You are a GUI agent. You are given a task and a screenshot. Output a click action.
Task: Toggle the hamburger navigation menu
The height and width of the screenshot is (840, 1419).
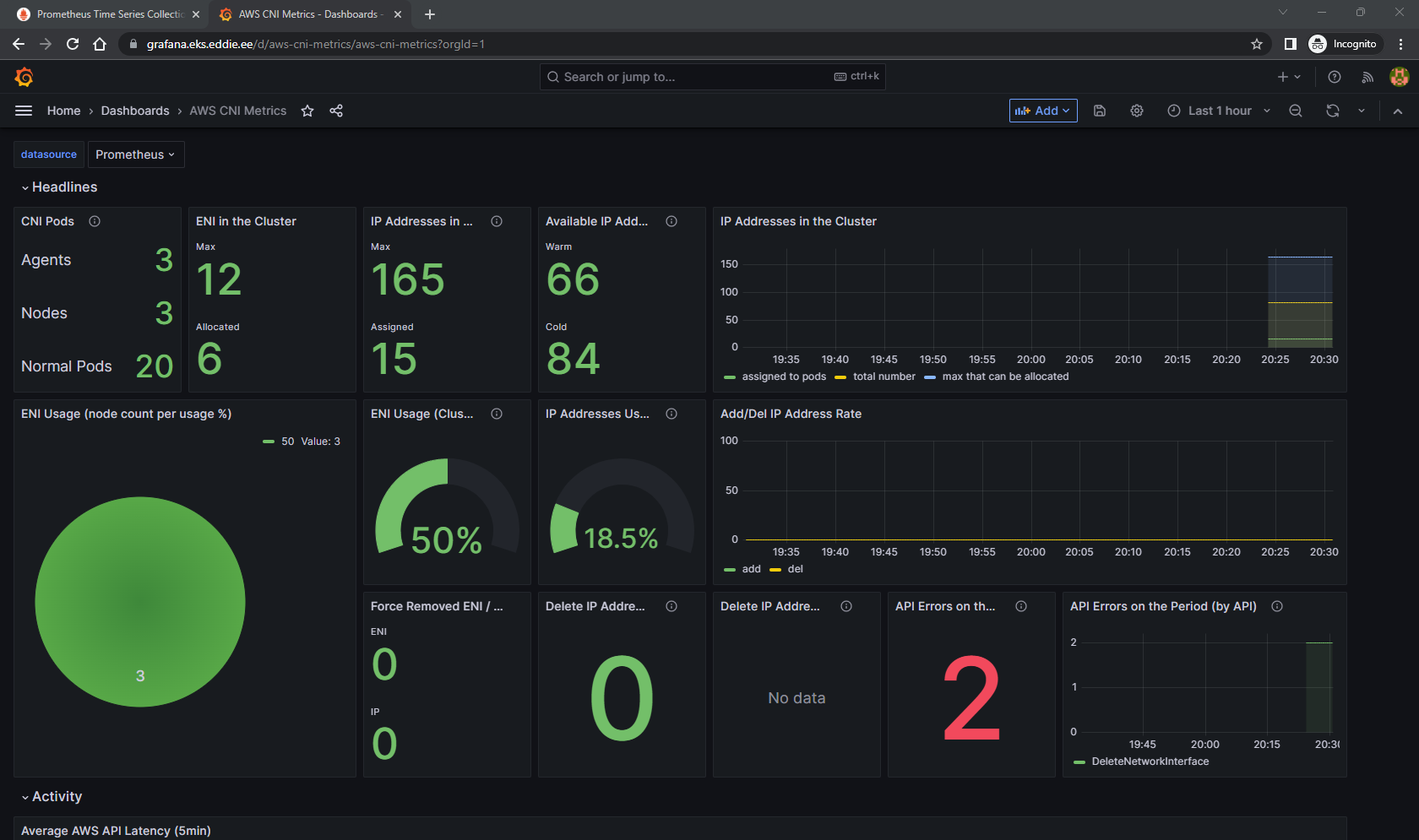point(24,111)
